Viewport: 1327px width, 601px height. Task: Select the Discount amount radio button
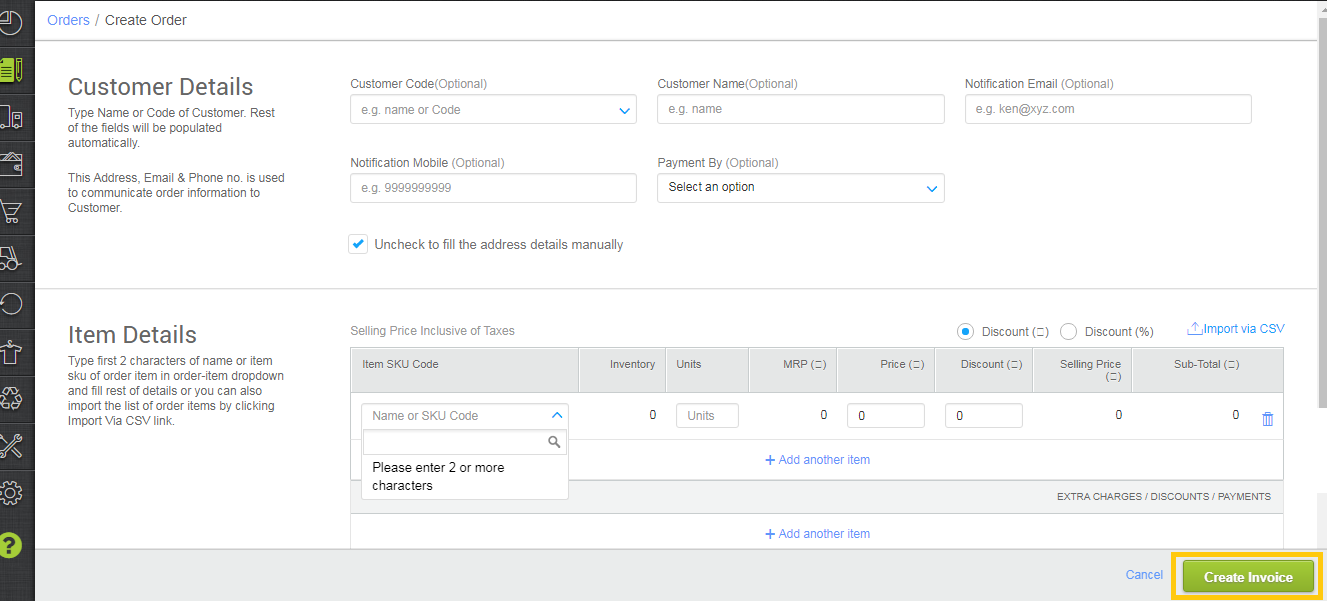pos(965,331)
